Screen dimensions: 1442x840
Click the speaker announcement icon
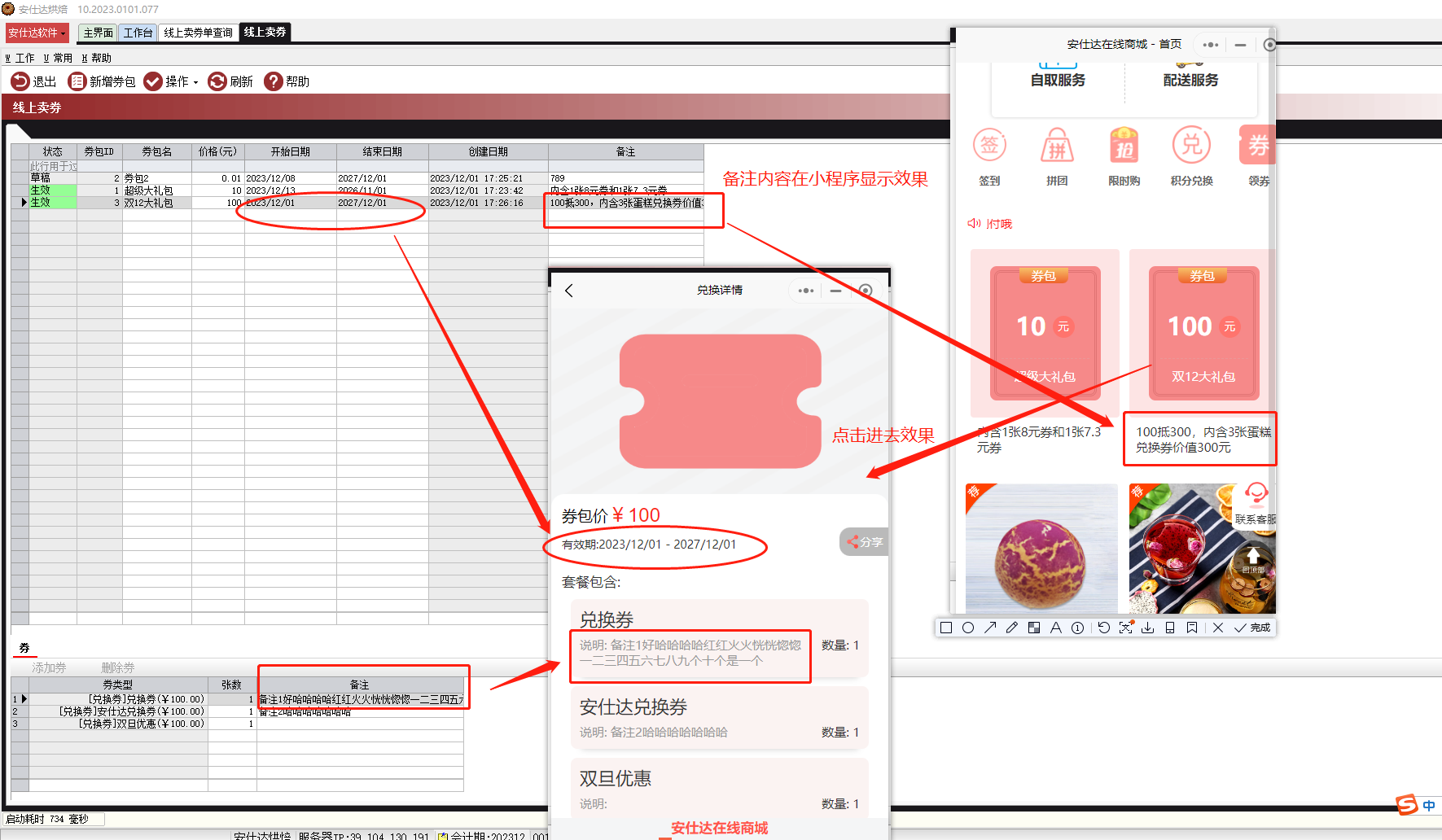[974, 223]
